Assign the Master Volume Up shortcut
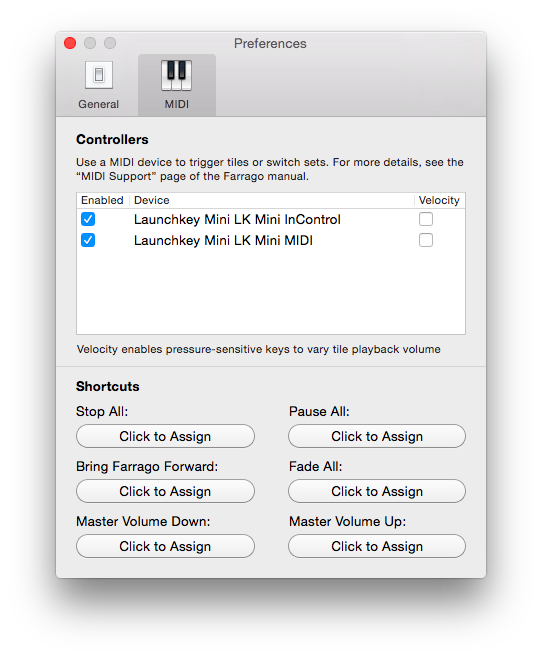The image size is (542, 658). point(377,546)
